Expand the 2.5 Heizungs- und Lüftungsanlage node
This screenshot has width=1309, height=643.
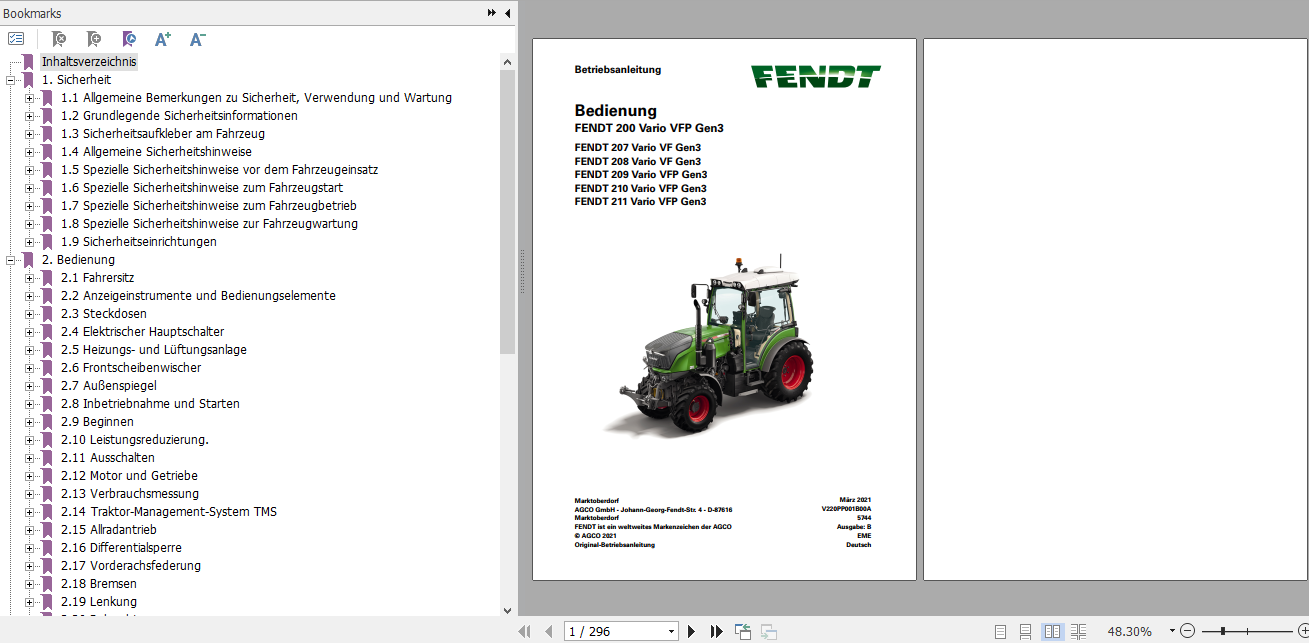click(x=29, y=350)
